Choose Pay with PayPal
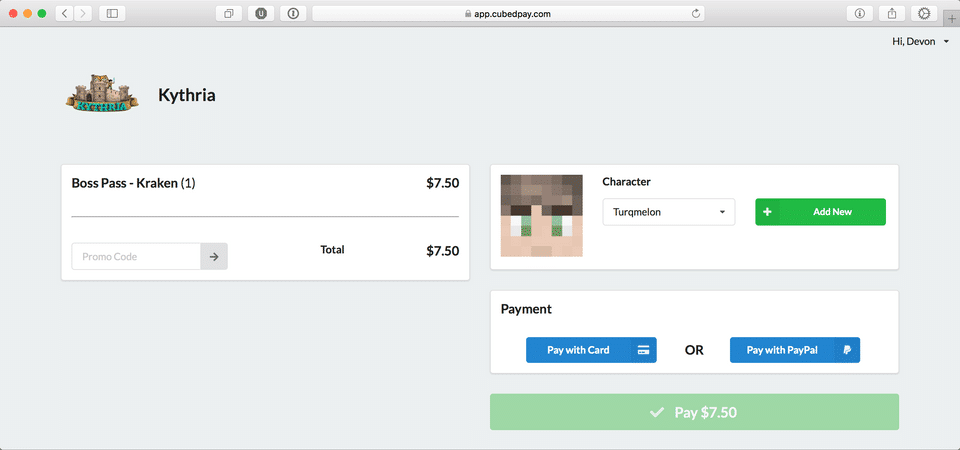Screen dimensions: 960x450 [795, 350]
